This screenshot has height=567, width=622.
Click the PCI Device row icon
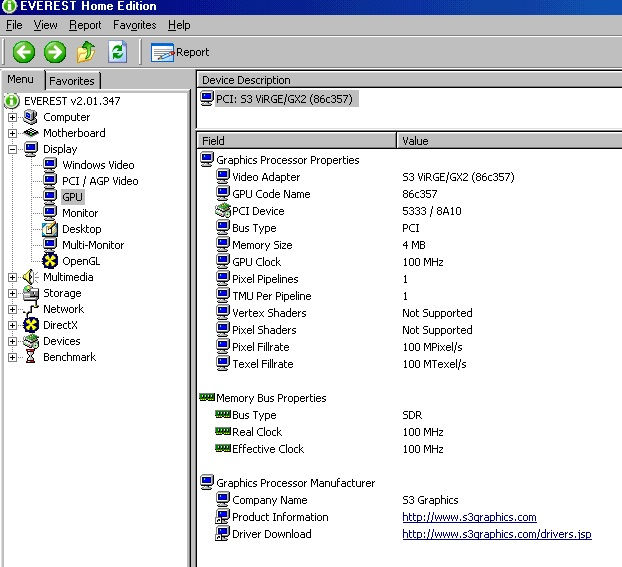[x=223, y=211]
